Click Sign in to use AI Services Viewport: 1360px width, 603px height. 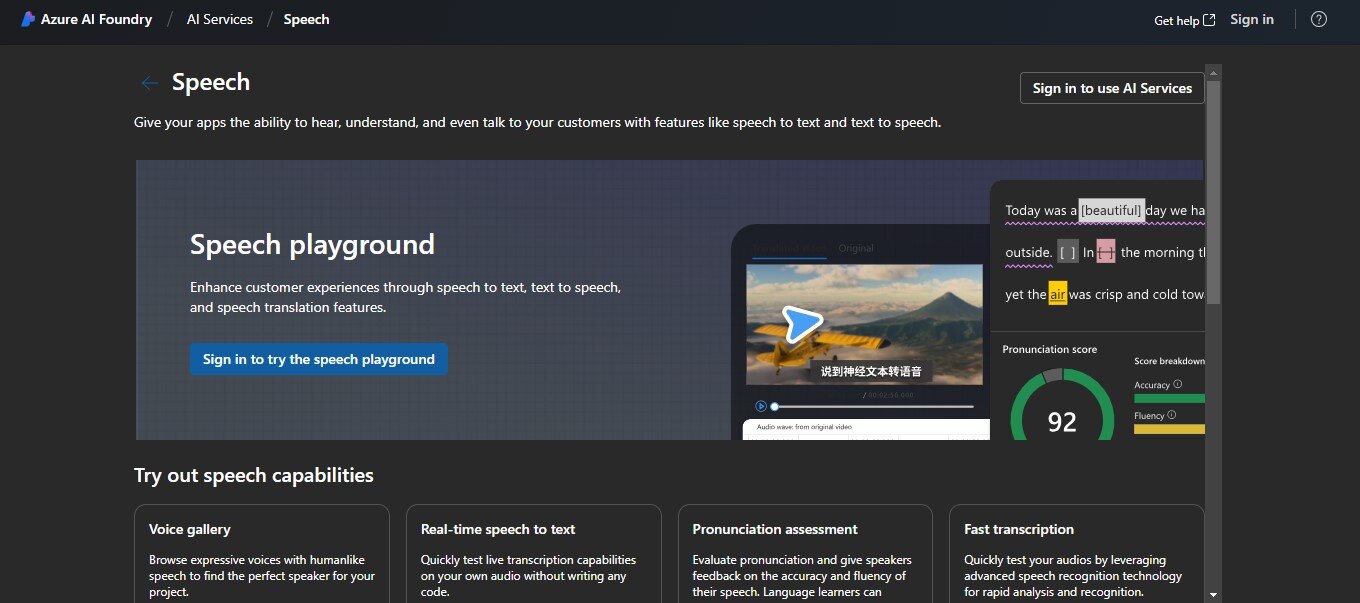coord(1111,88)
